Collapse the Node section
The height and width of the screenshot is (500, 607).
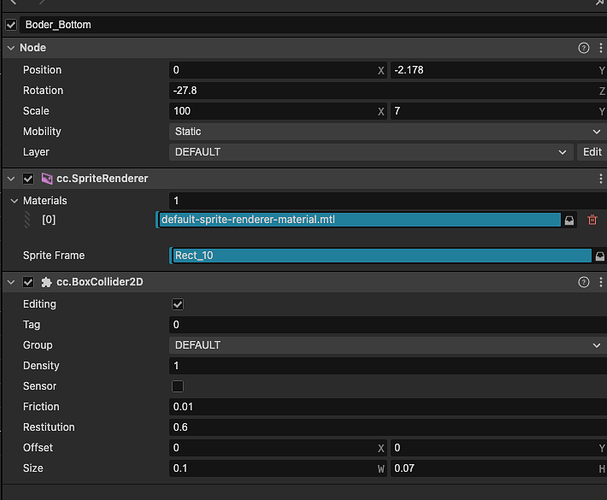(x=11, y=48)
